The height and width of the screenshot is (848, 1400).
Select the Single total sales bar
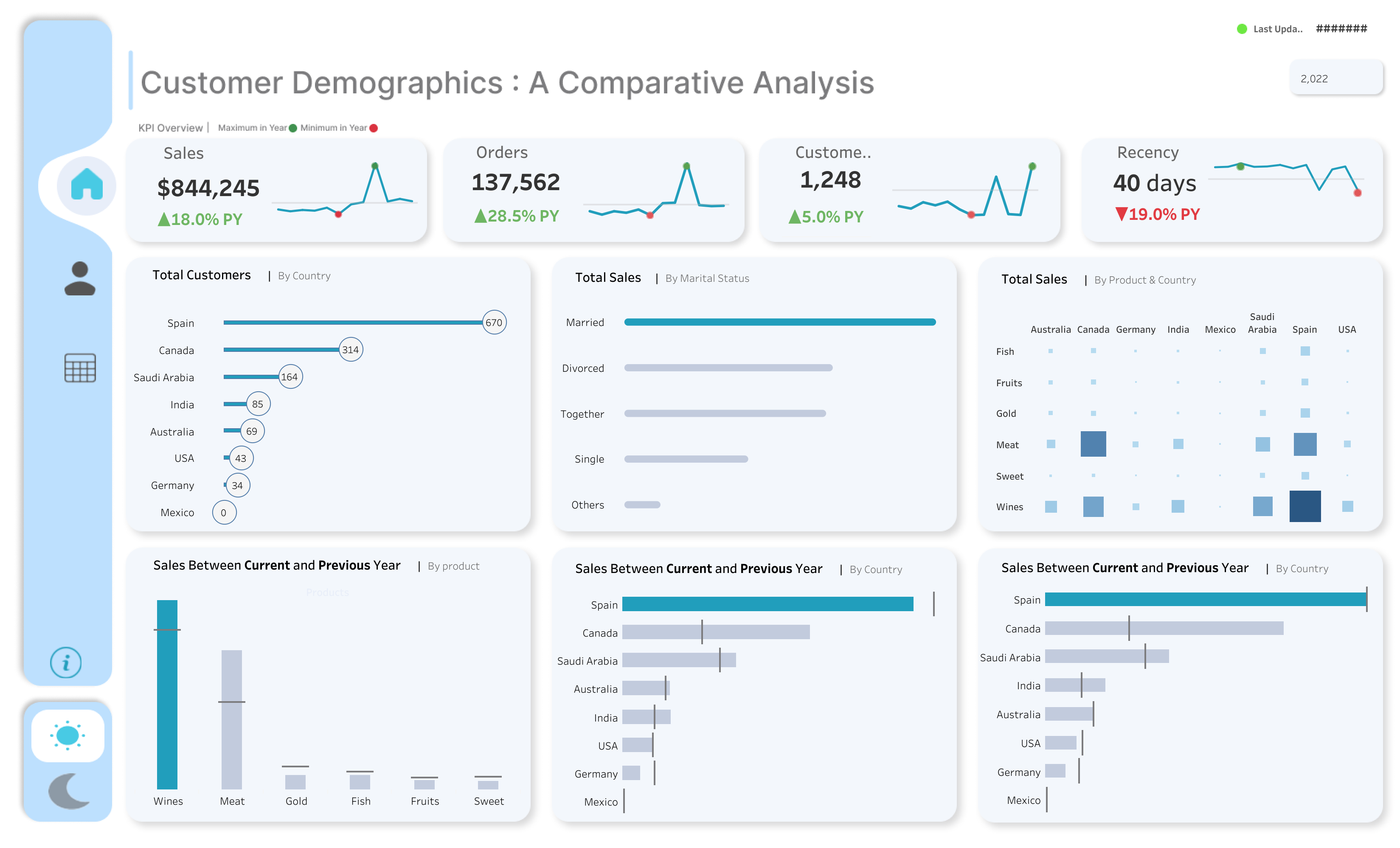686,459
